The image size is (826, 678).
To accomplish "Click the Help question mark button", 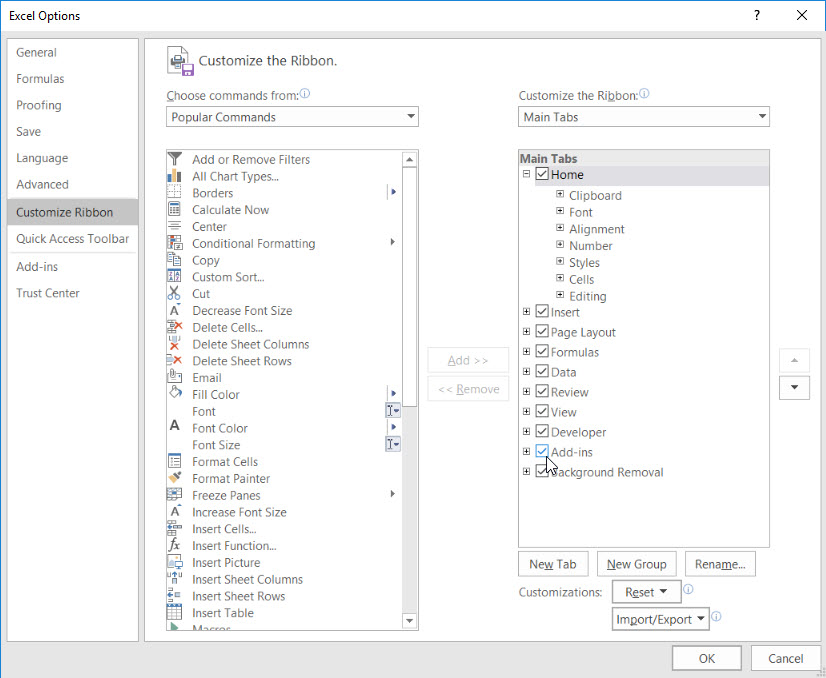I will coord(757,15).
